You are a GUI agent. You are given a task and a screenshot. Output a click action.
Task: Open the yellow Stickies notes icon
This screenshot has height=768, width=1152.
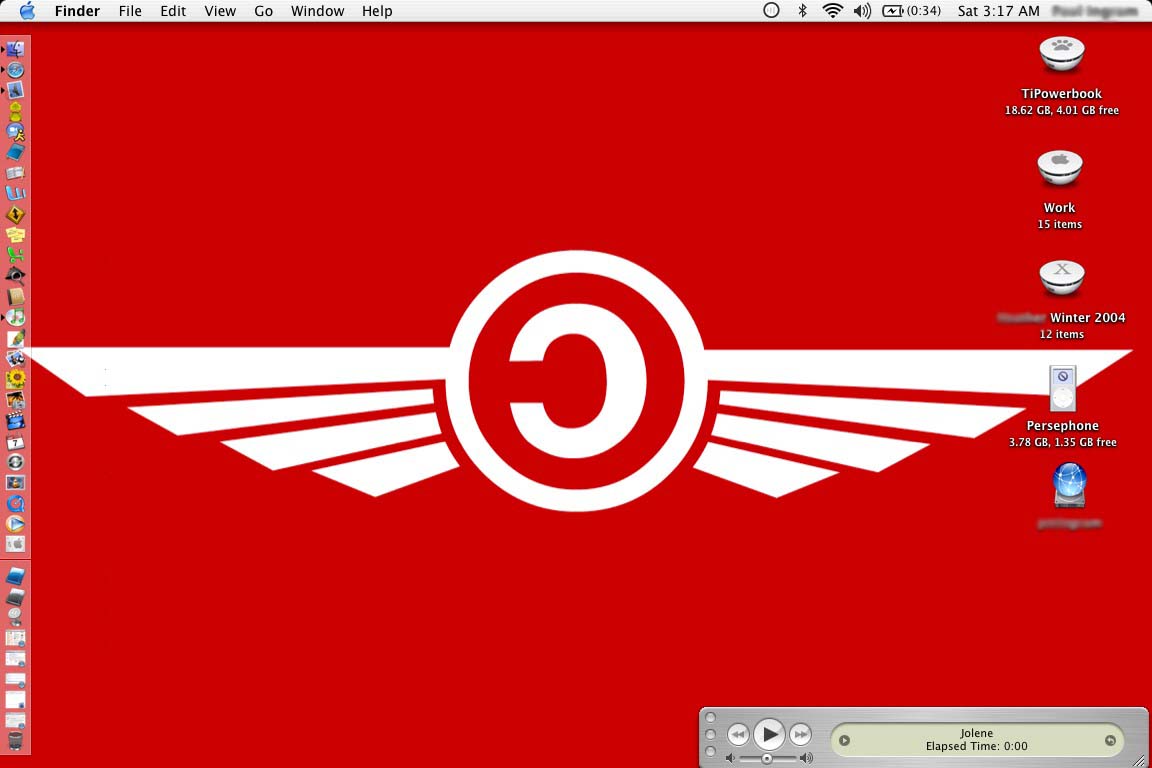pos(15,234)
